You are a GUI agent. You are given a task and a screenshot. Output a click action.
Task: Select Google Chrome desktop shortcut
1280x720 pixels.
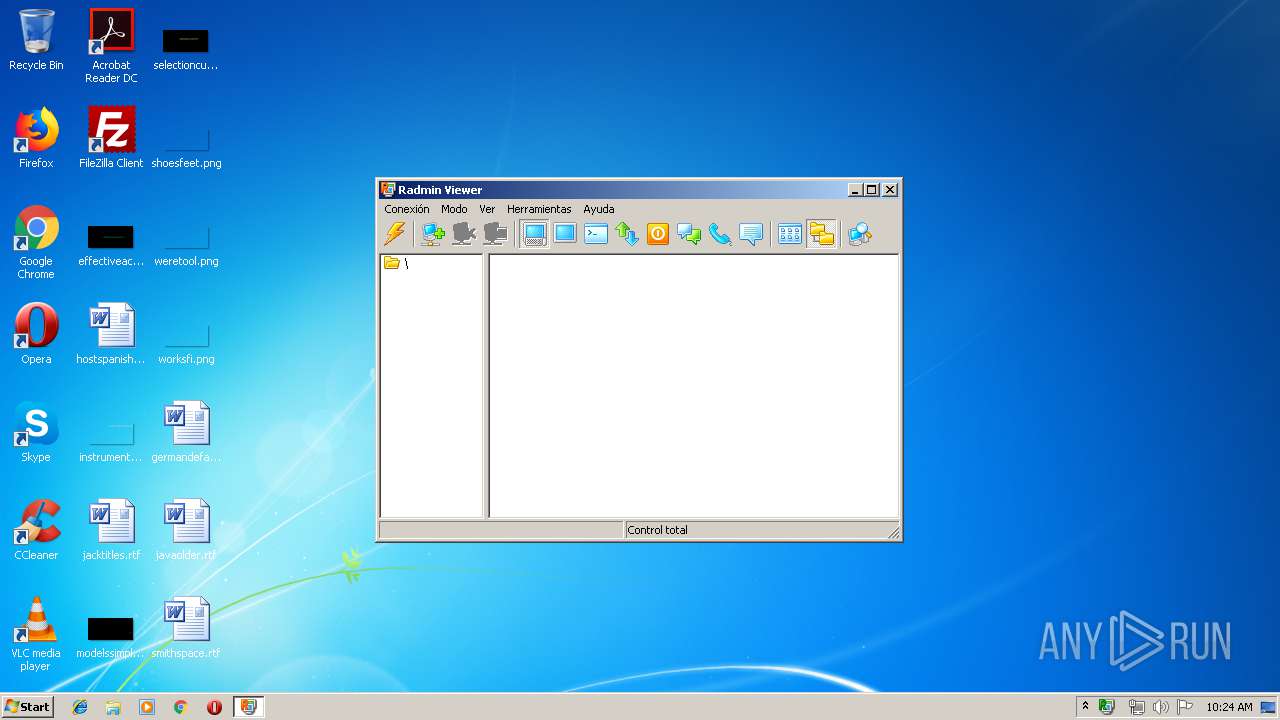[36, 242]
